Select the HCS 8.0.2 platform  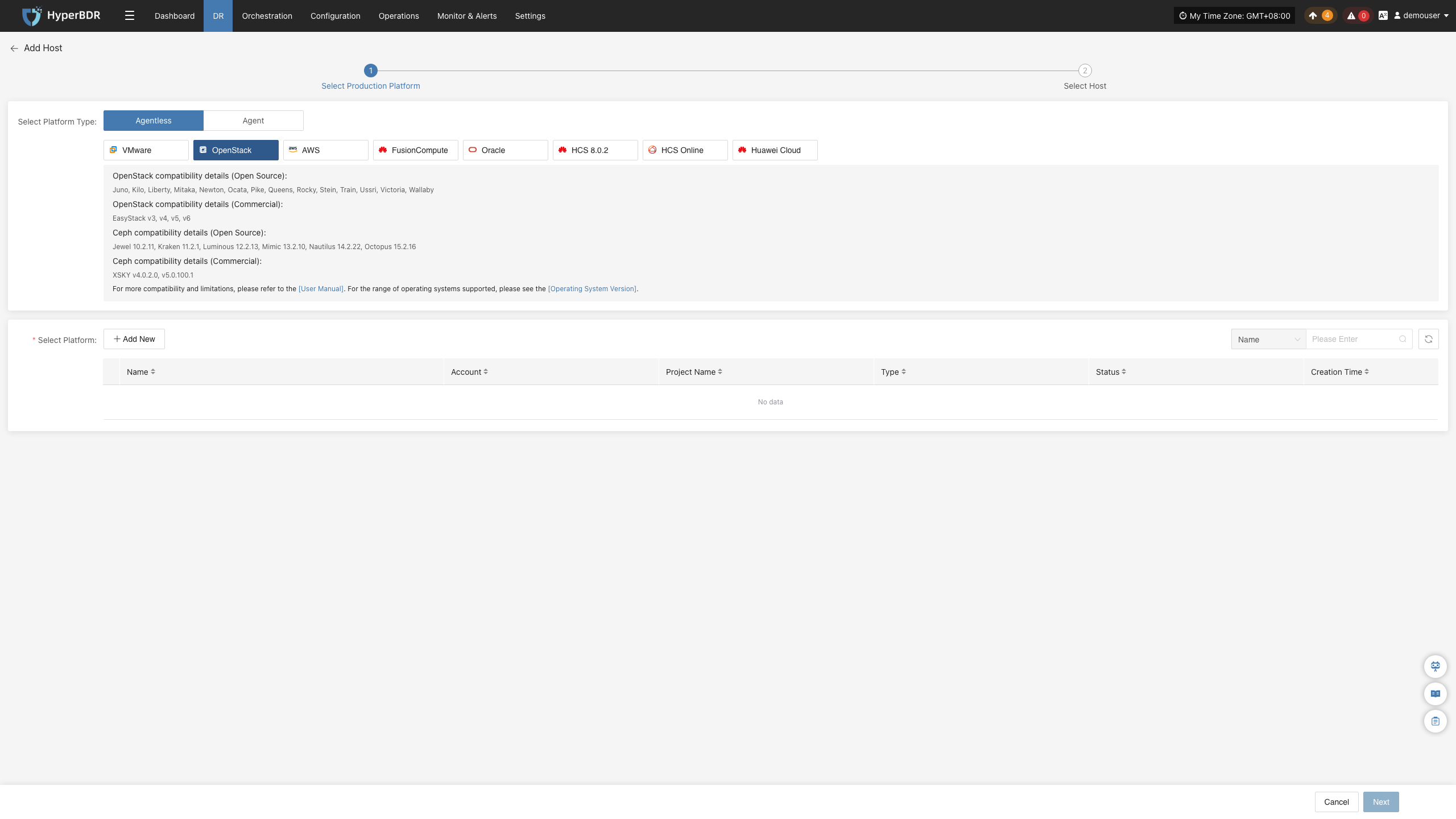(x=595, y=150)
